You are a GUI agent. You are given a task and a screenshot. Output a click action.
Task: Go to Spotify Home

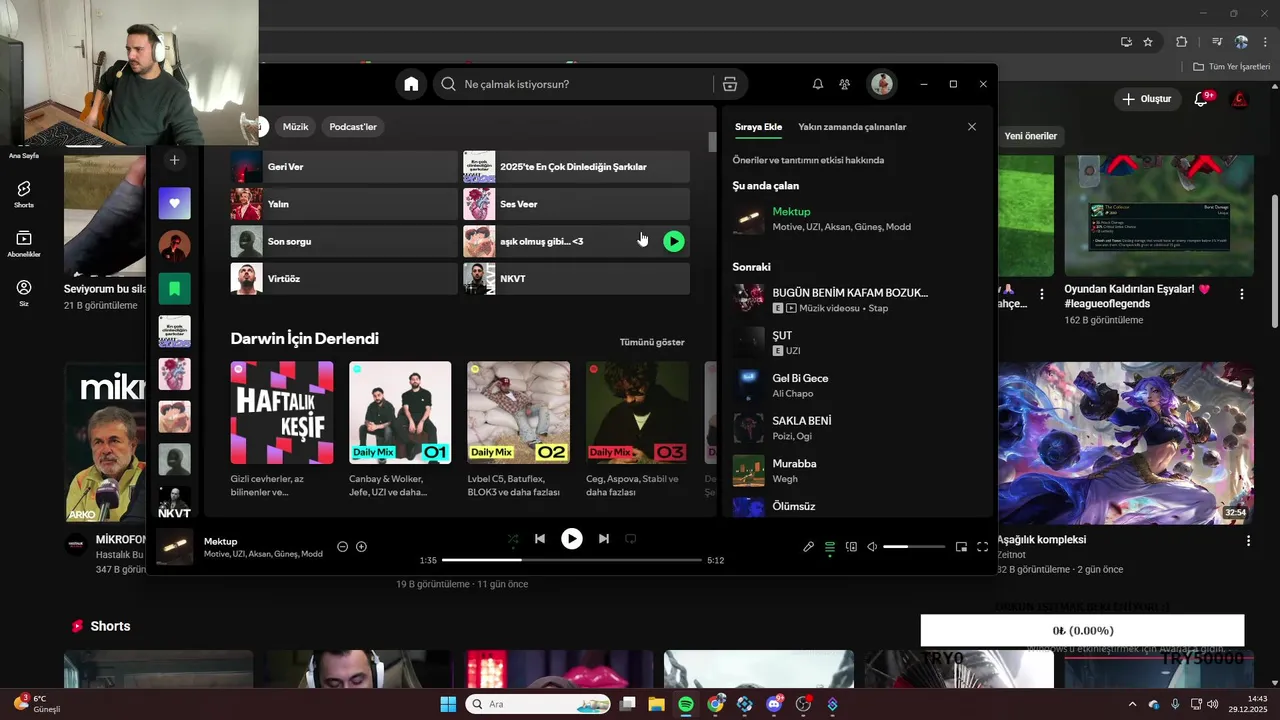[x=411, y=84]
